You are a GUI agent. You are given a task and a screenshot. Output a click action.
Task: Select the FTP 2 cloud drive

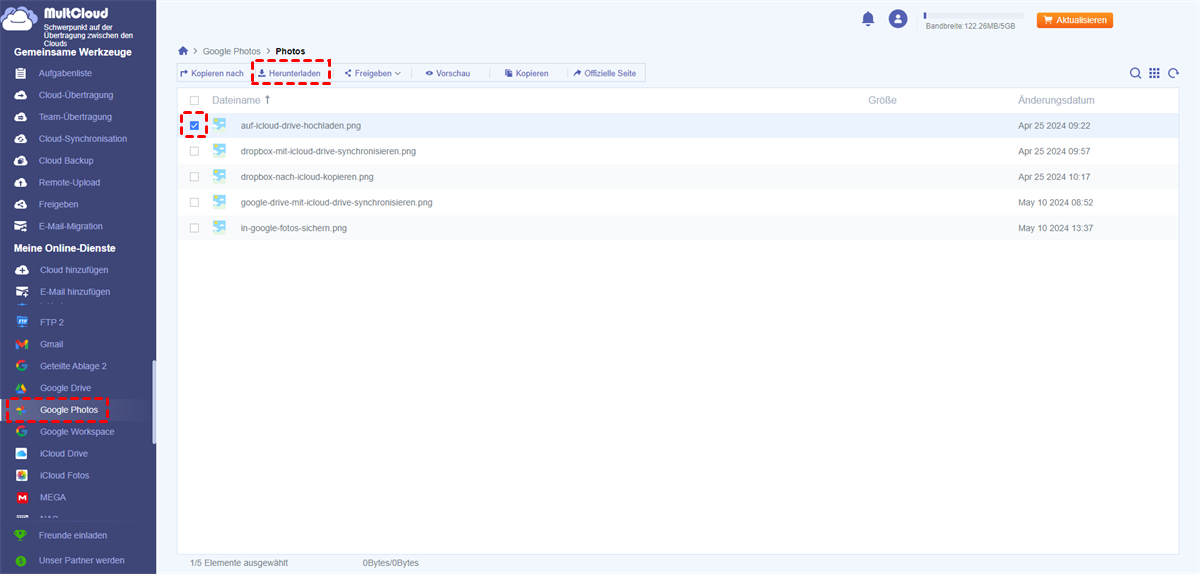click(x=52, y=322)
